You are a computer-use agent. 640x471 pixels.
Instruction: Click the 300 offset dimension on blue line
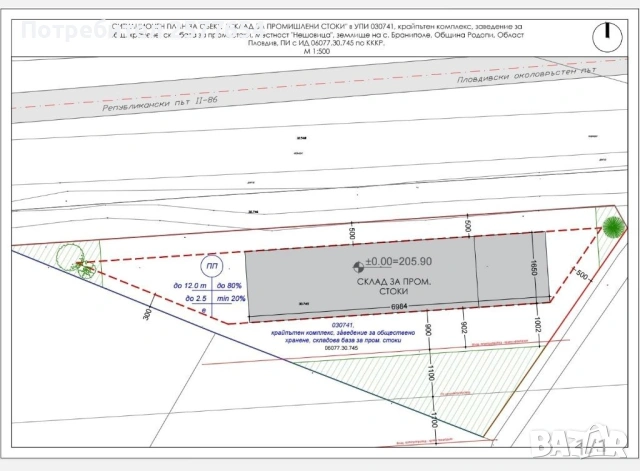147,313
